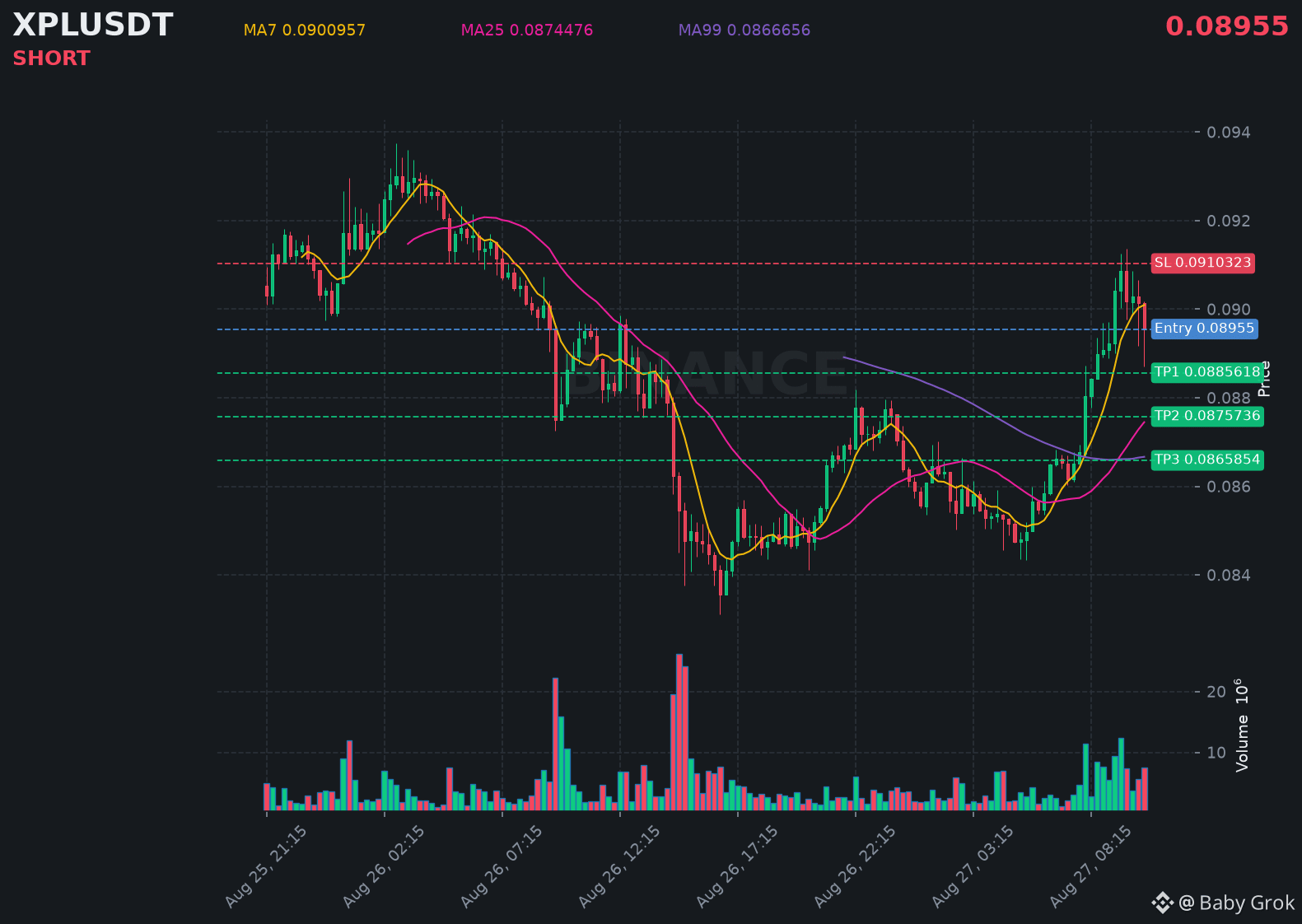Select the TP2 0.0875736 target tag
The image size is (1302, 924).
1207,416
